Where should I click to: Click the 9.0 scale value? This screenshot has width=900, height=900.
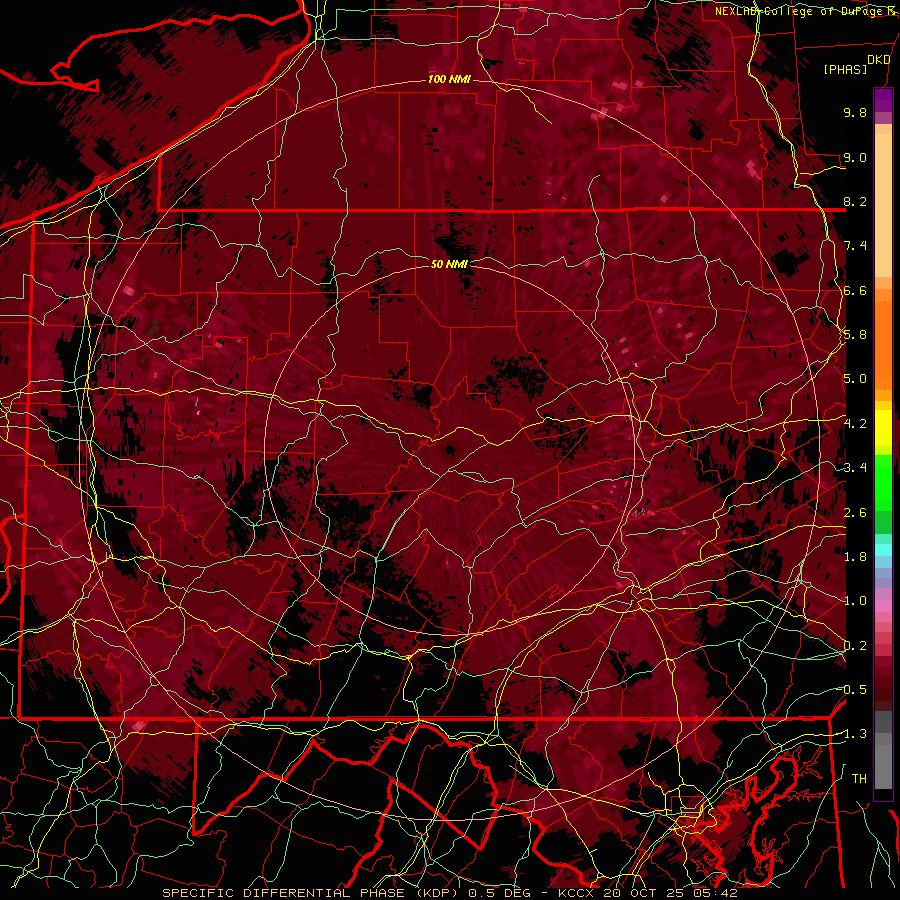[x=855, y=157]
